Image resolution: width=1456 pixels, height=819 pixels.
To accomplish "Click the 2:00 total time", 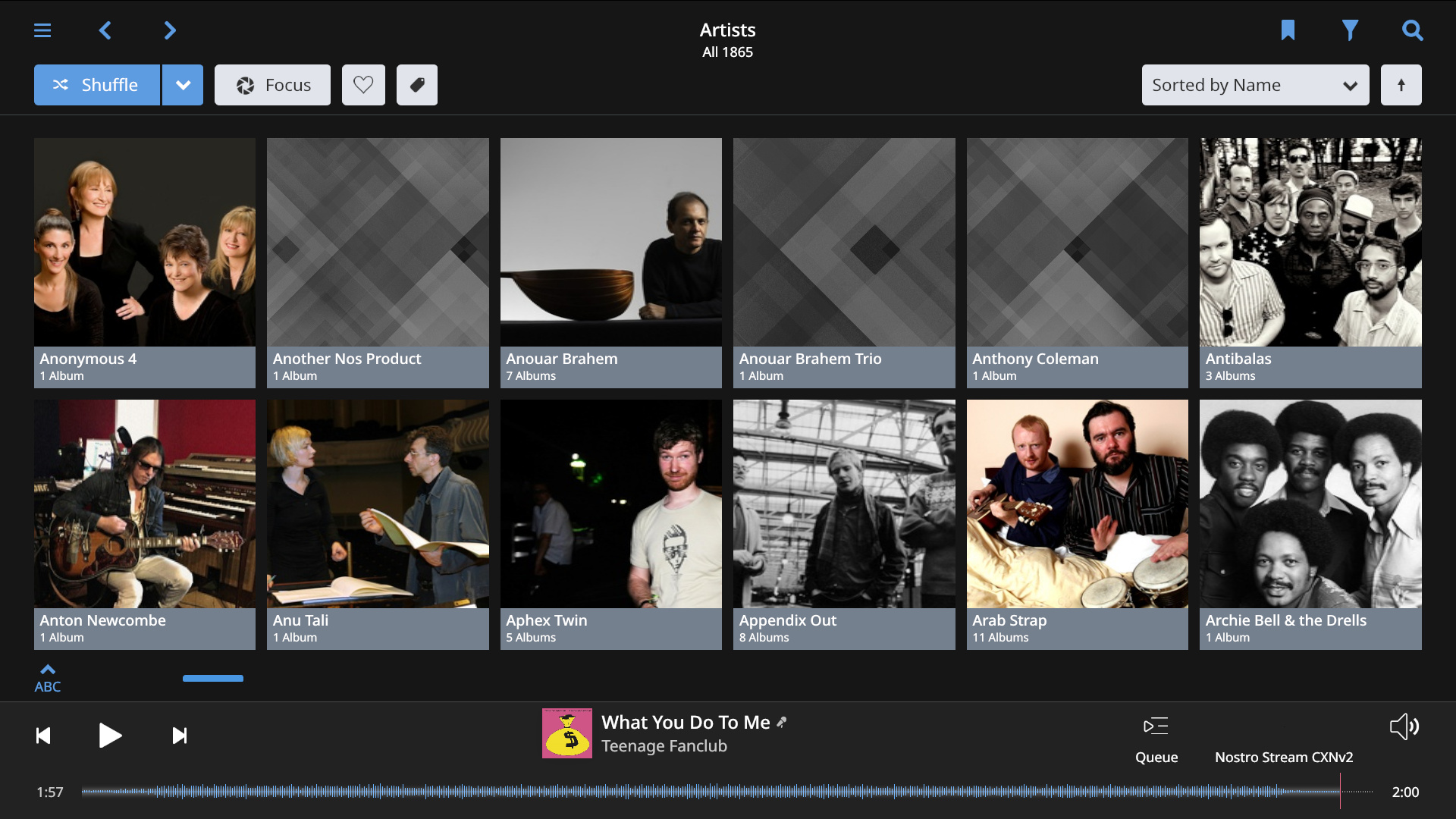I will [x=1405, y=792].
